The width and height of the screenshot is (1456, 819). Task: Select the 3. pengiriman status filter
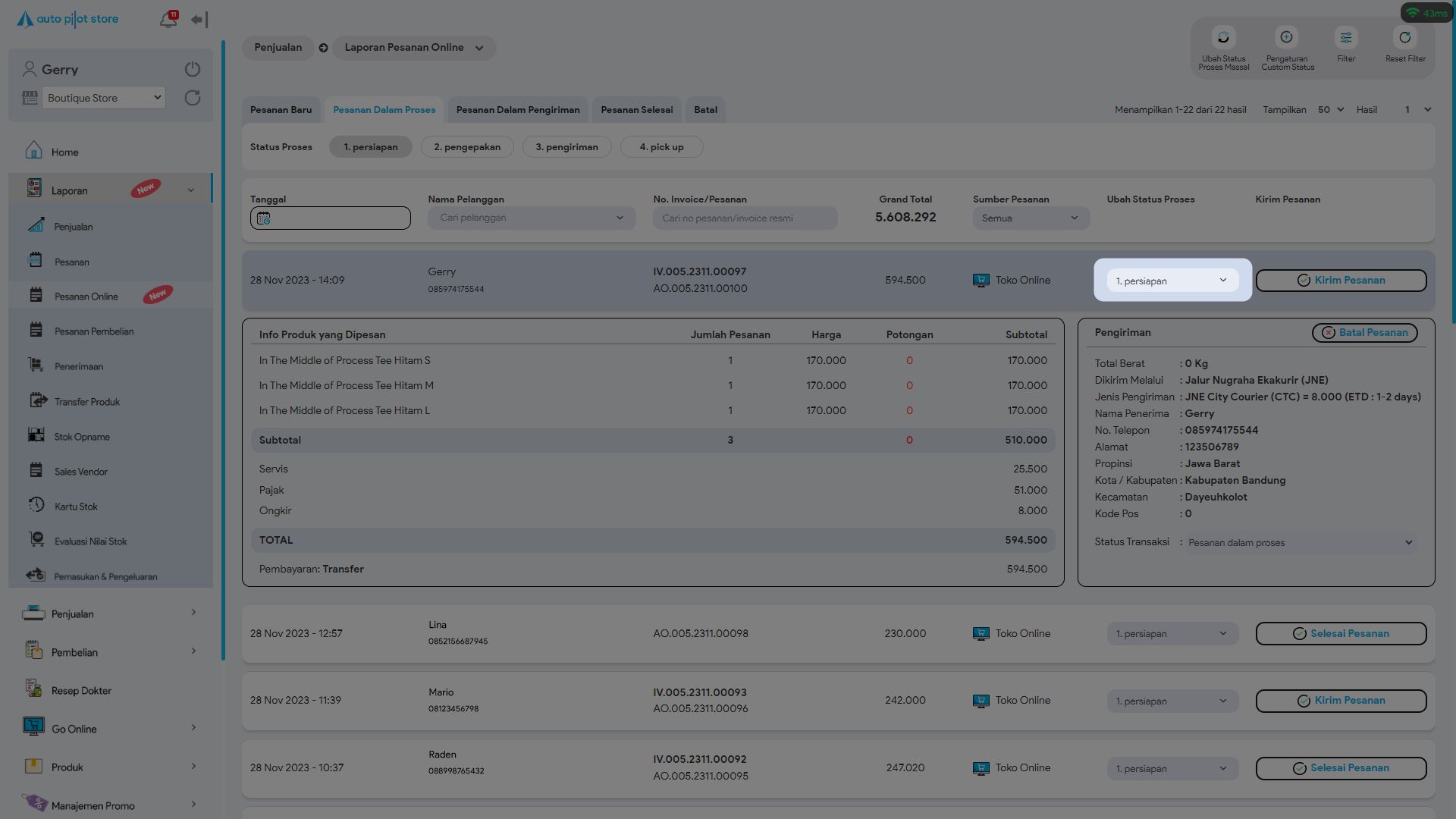566,147
